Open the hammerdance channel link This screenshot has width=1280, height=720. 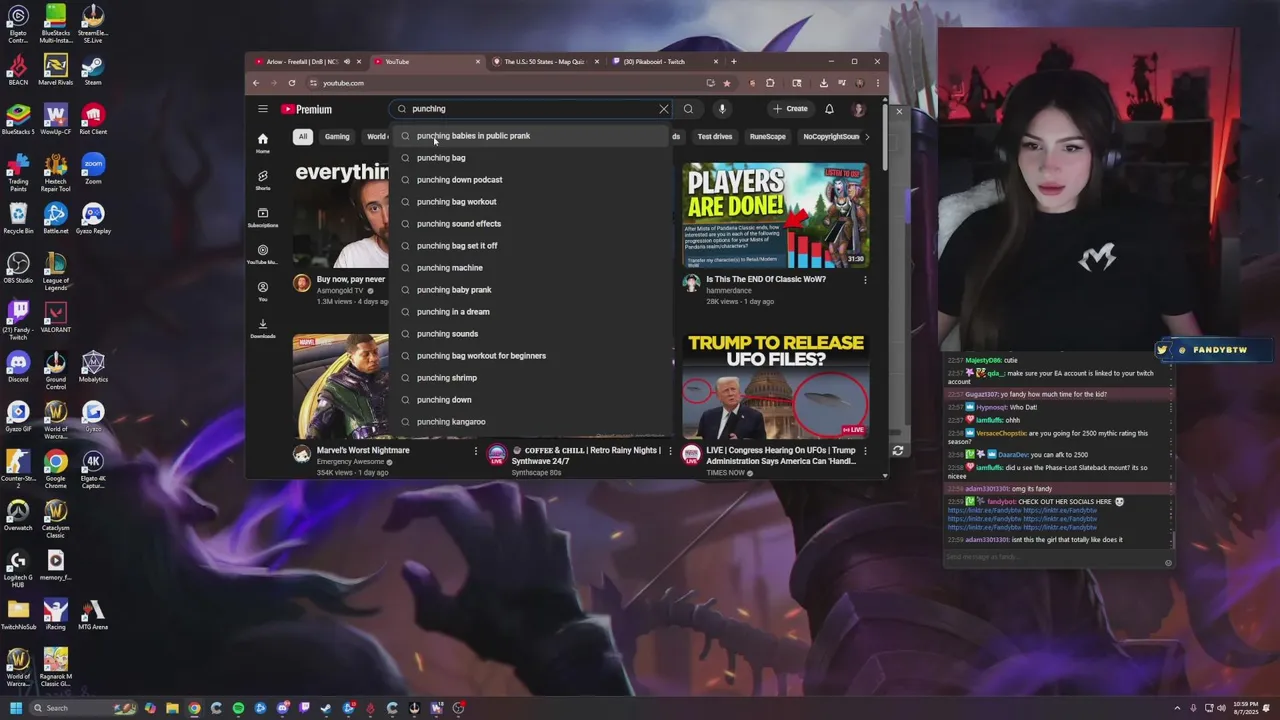pos(728,290)
